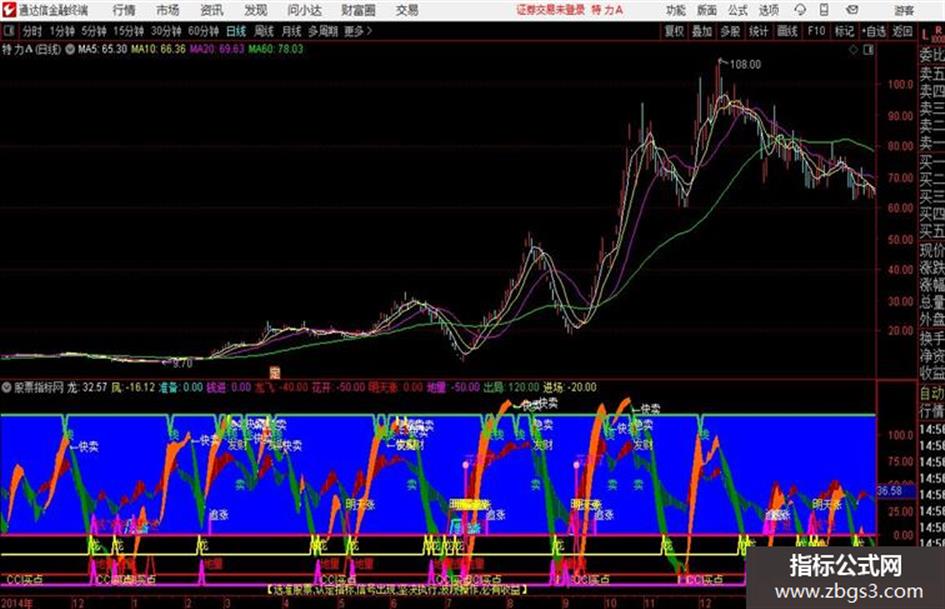Click the 自动 label in right panel
Screen dimensions: 945x609
[932, 393]
